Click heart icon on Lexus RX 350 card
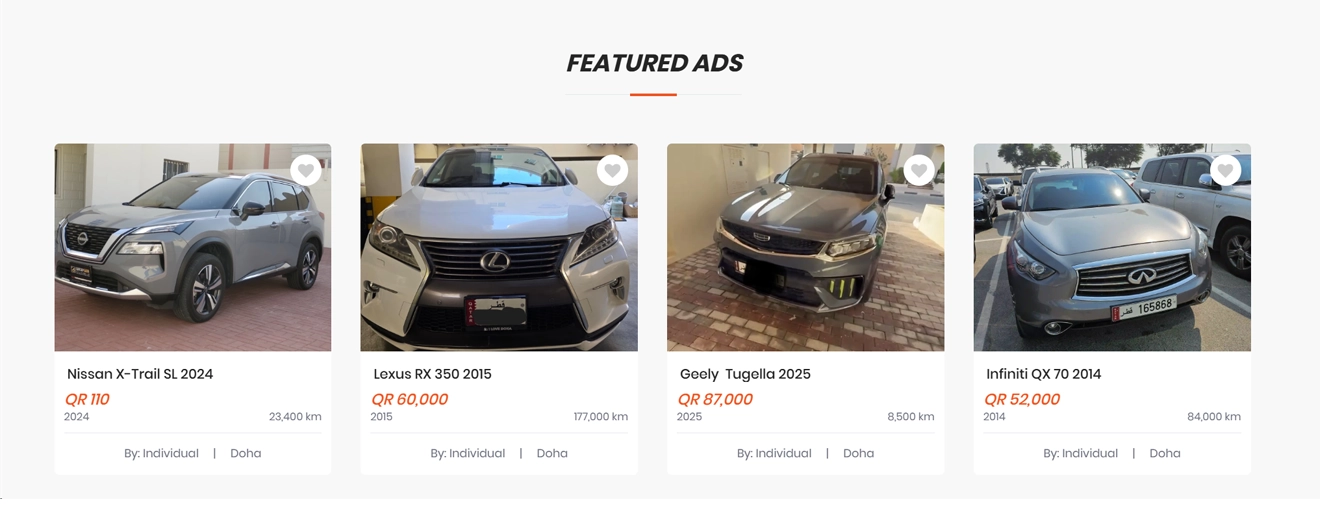 612,171
